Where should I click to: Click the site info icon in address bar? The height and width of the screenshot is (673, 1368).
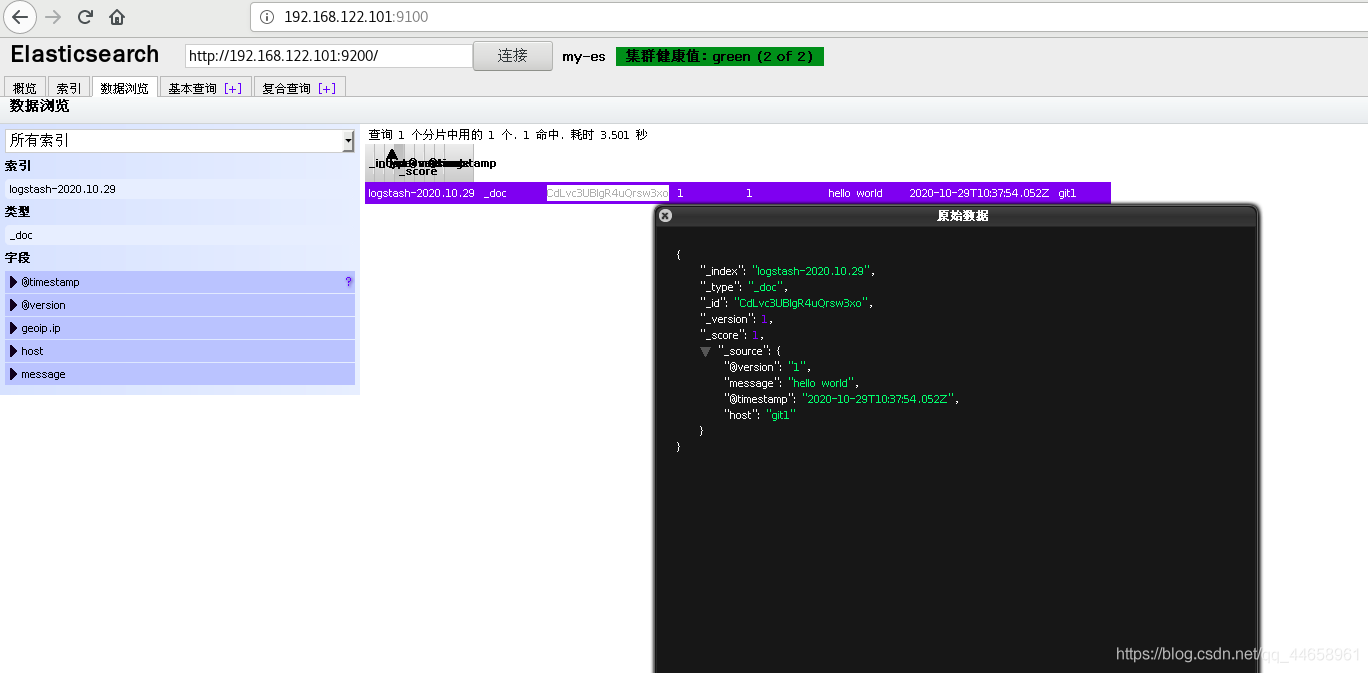(x=266, y=17)
